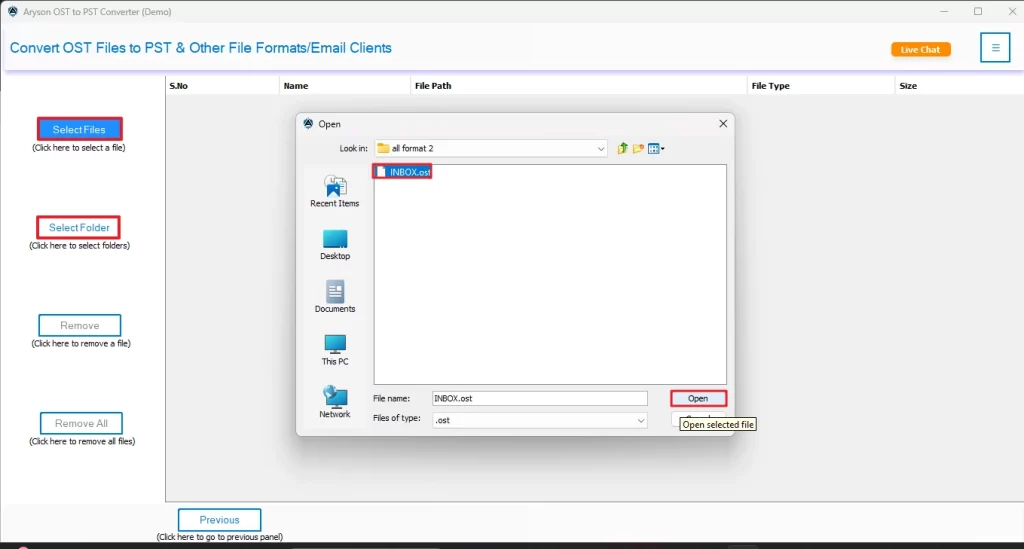Click the Select Files button

click(x=80, y=129)
